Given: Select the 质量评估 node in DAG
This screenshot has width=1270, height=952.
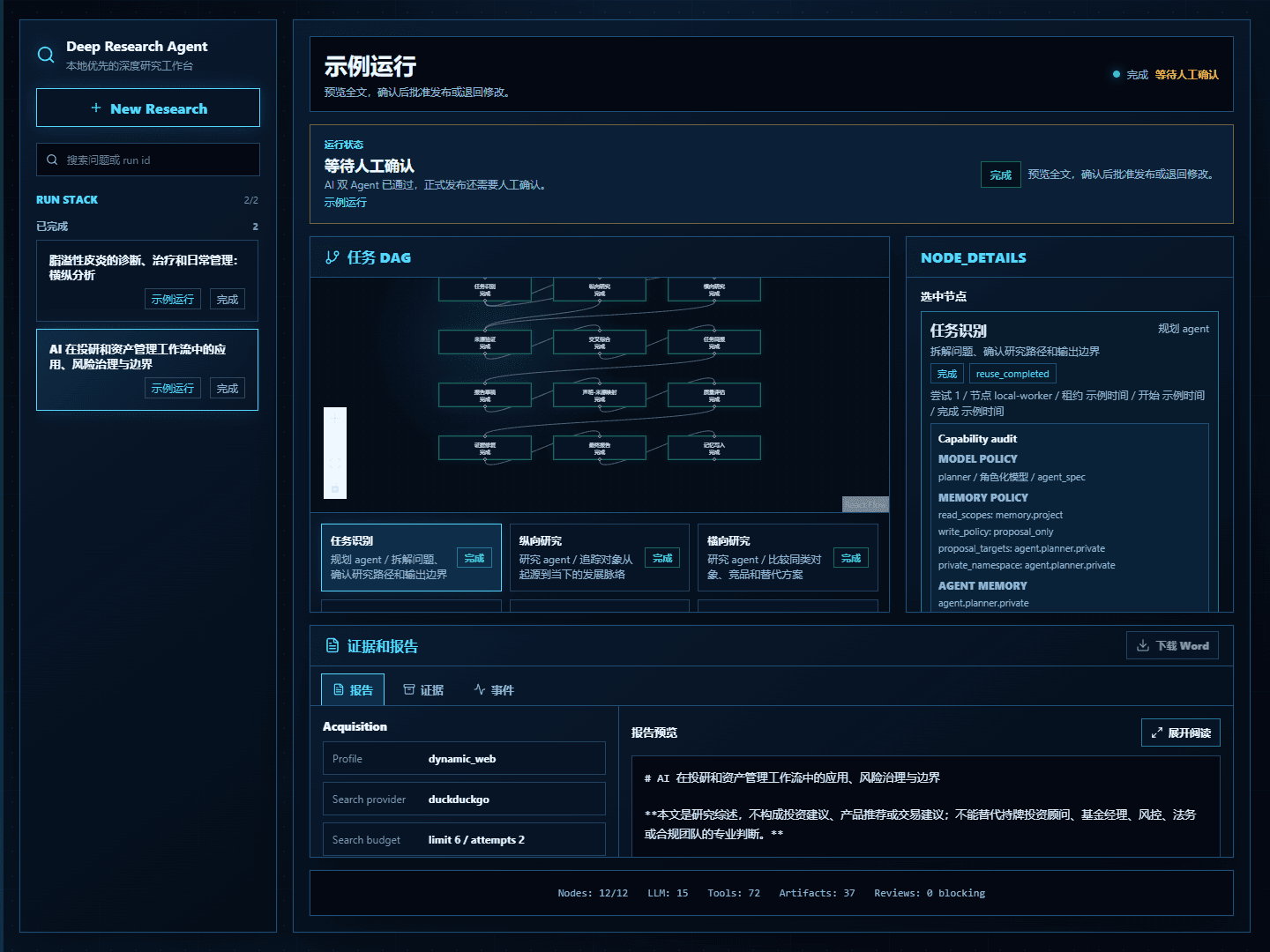Looking at the screenshot, I should [714, 395].
